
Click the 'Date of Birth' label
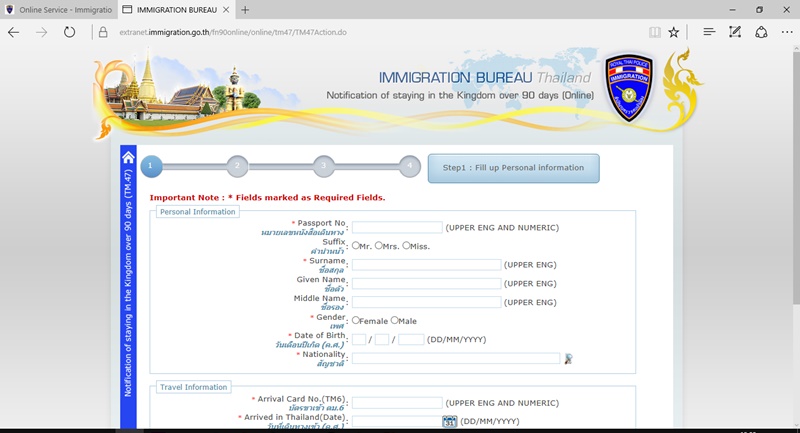[319, 336]
